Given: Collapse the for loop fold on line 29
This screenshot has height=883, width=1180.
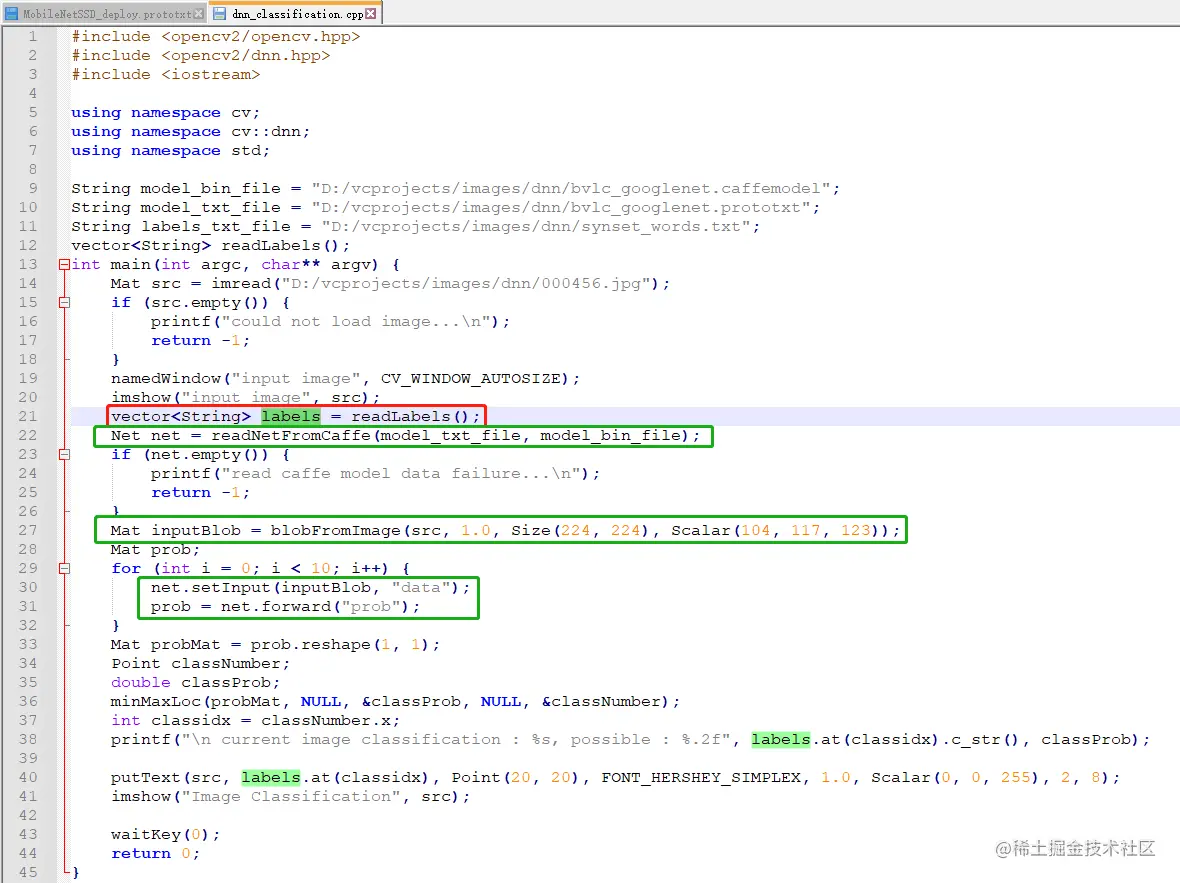Looking at the screenshot, I should (x=64, y=568).
